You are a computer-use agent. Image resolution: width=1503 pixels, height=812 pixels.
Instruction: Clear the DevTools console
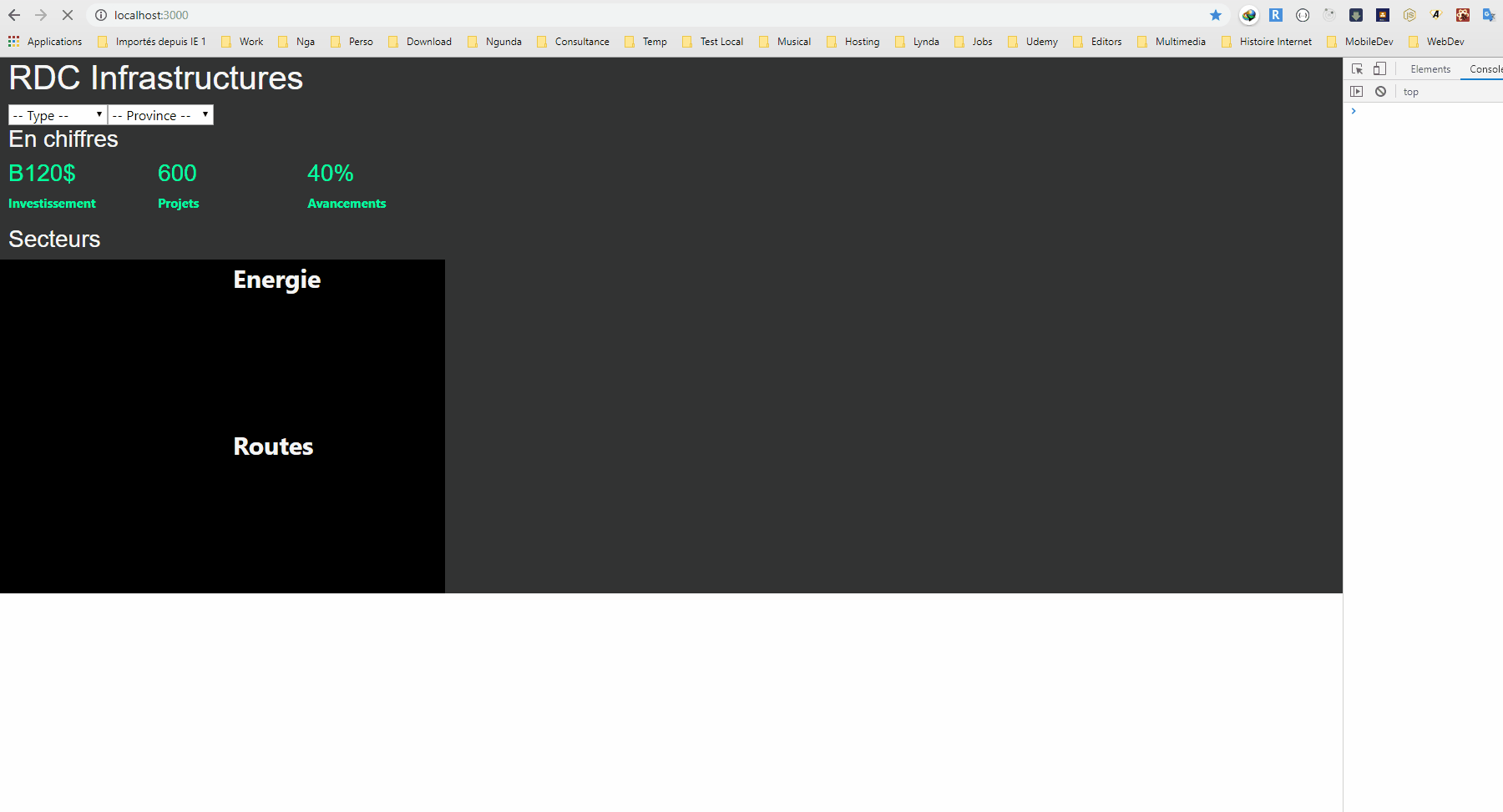click(x=1381, y=92)
